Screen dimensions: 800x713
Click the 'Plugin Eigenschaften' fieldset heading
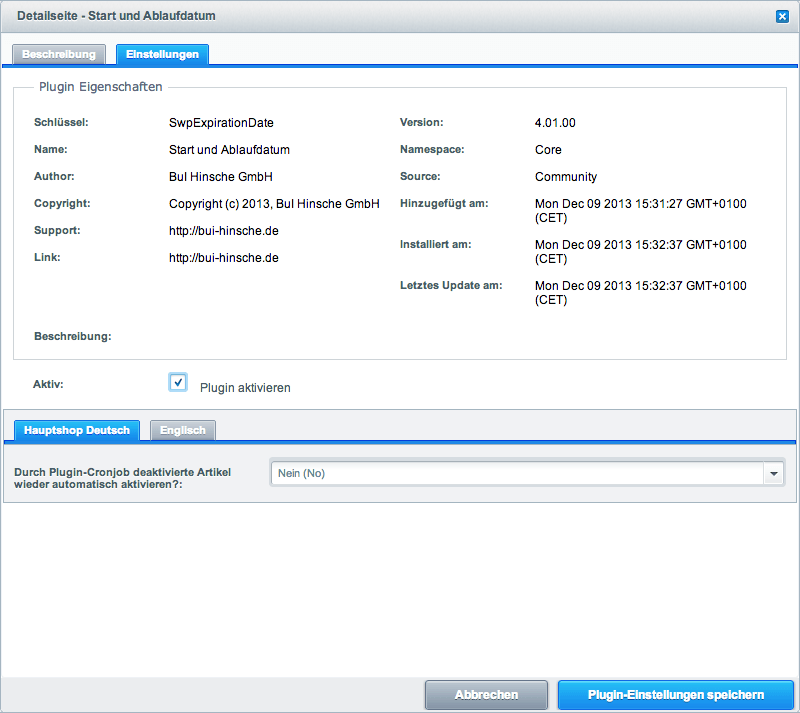(100, 87)
